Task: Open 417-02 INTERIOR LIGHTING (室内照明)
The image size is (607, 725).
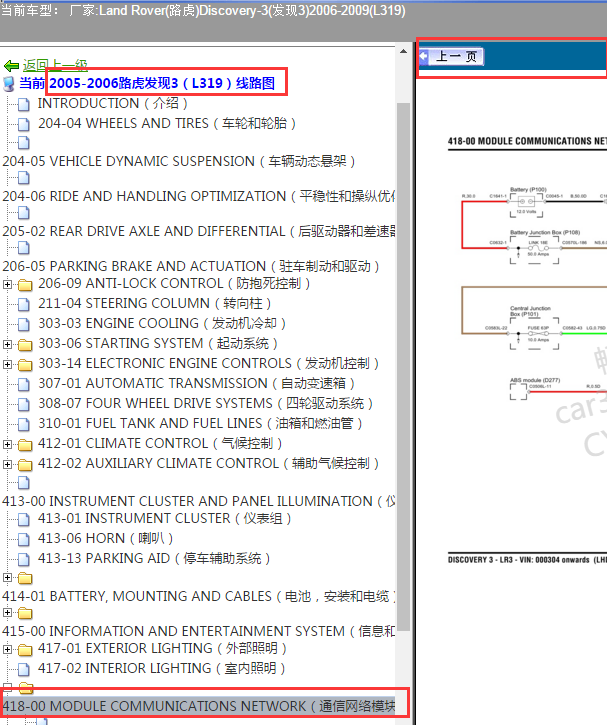Action: pos(162,668)
